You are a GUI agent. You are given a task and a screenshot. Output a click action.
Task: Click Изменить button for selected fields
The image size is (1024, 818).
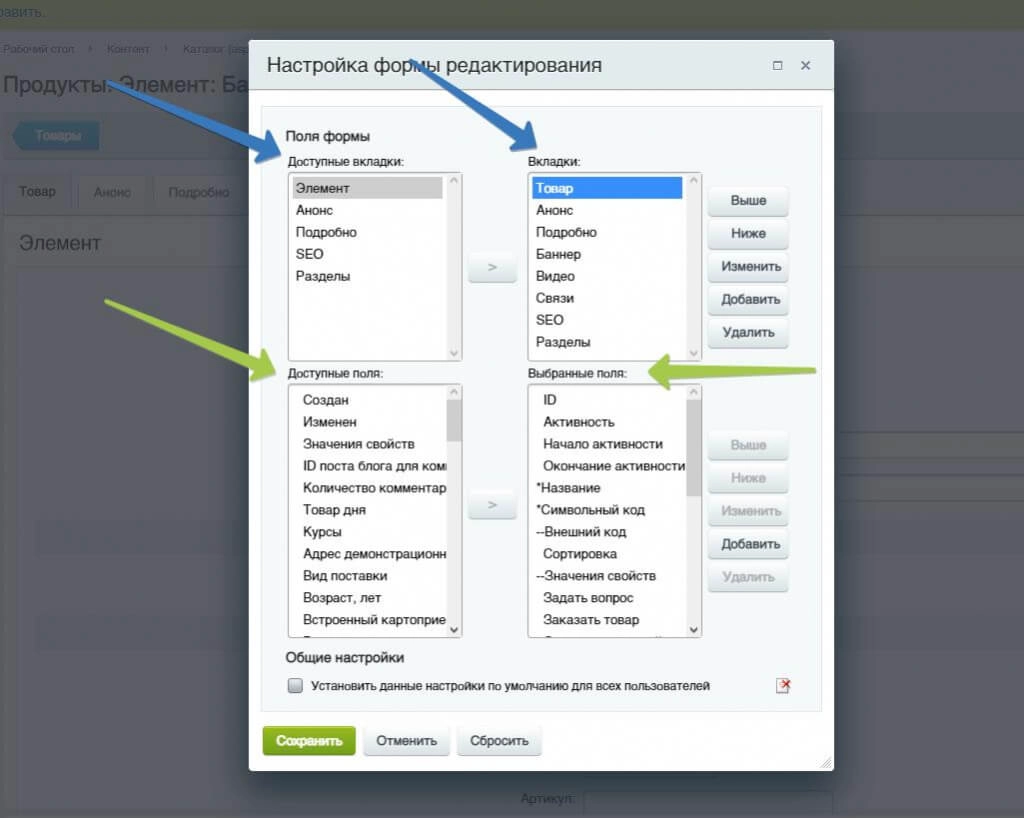point(748,511)
